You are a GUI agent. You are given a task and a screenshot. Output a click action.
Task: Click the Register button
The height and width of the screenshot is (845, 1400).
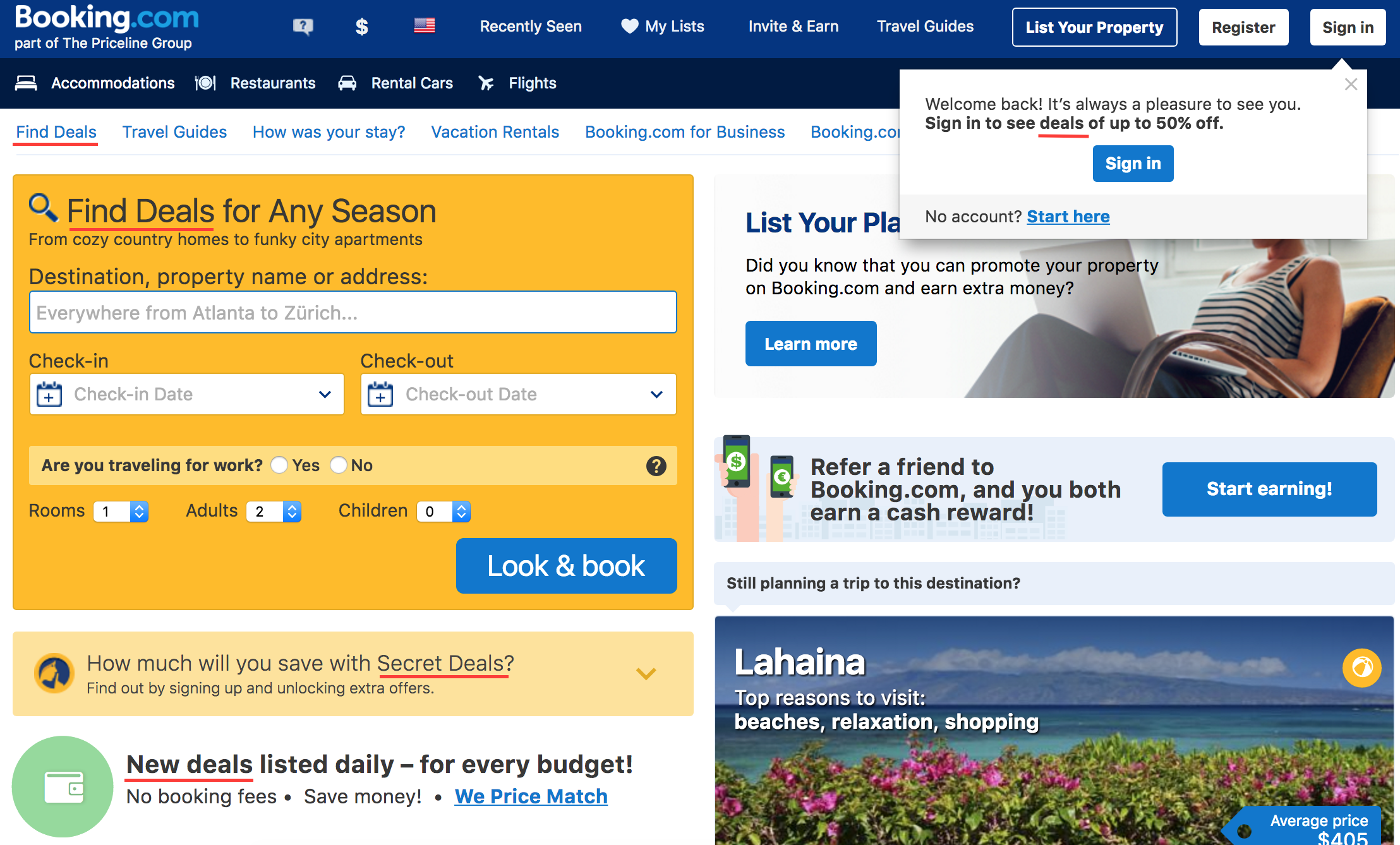point(1243,27)
